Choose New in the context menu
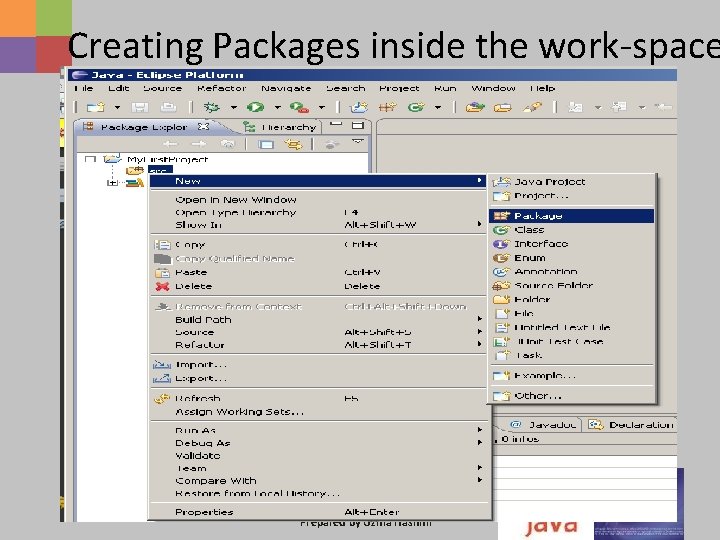 pos(318,181)
